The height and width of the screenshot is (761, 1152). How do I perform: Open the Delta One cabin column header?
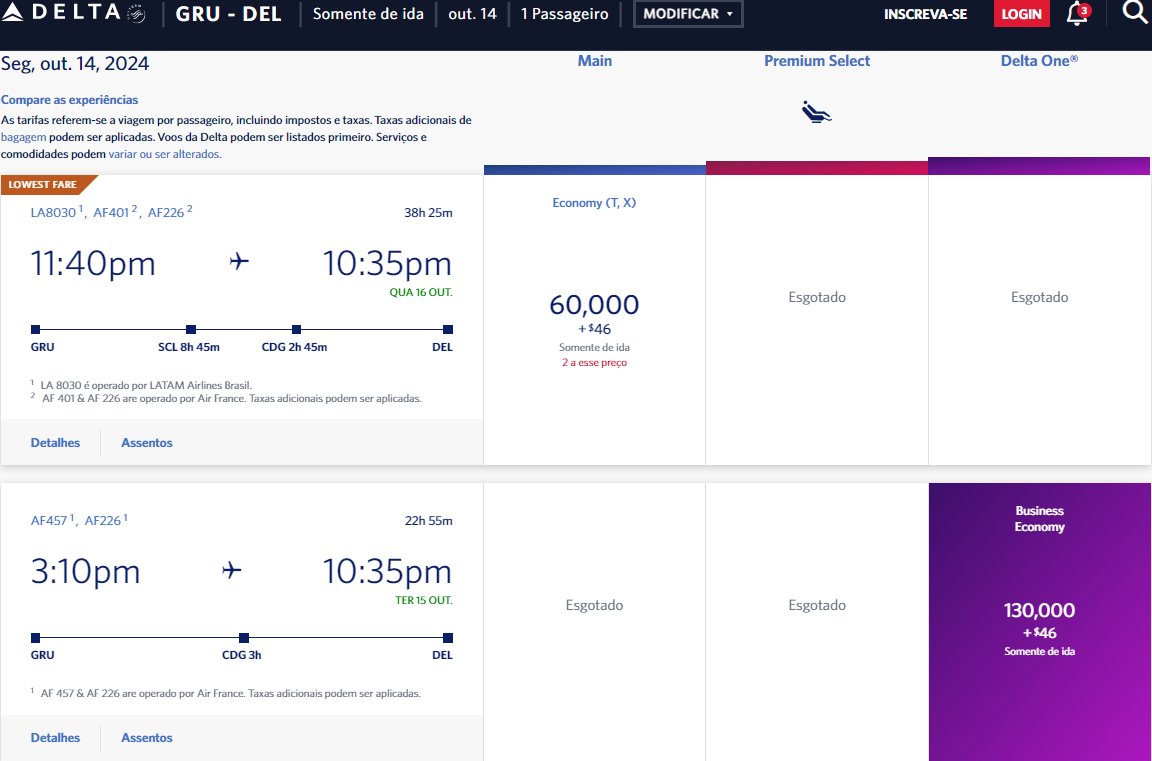coord(1039,61)
